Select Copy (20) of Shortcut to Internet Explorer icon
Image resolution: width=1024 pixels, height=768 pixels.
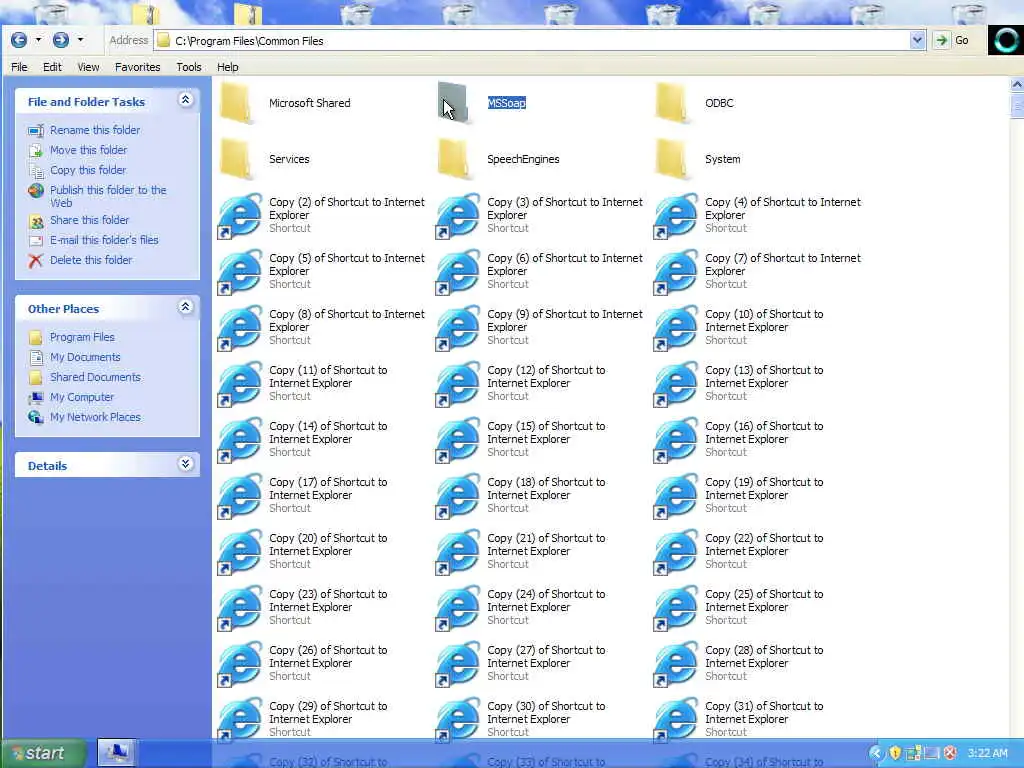(240, 552)
